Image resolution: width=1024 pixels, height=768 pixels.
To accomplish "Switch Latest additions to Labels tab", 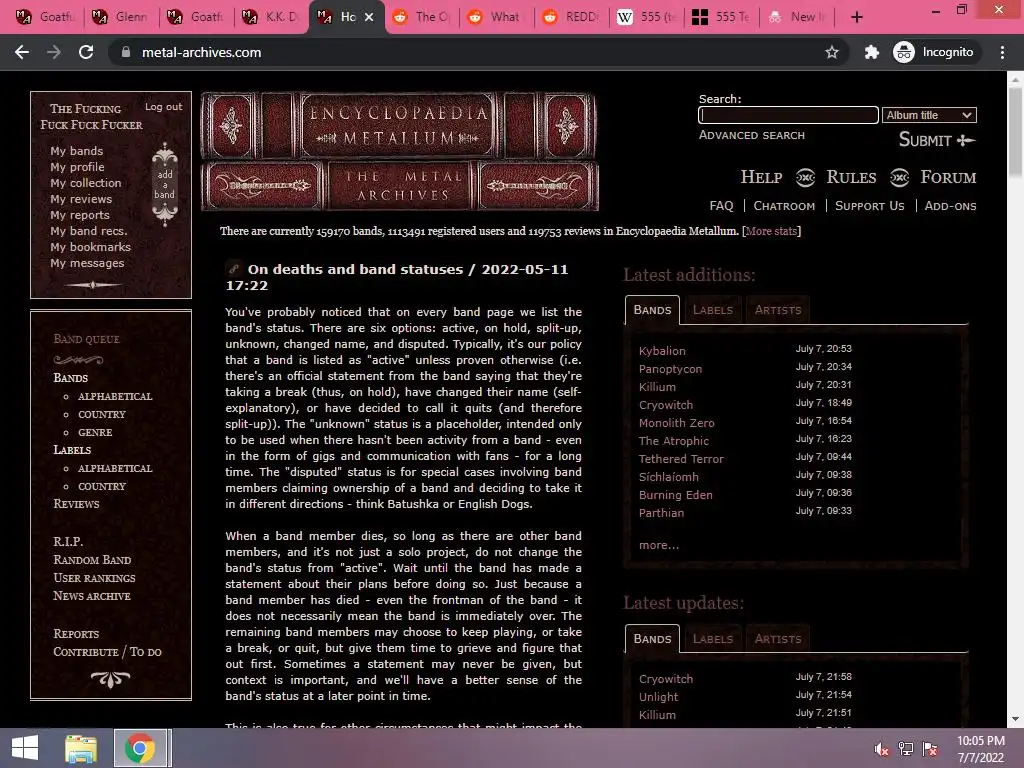I will pyautogui.click(x=712, y=310).
